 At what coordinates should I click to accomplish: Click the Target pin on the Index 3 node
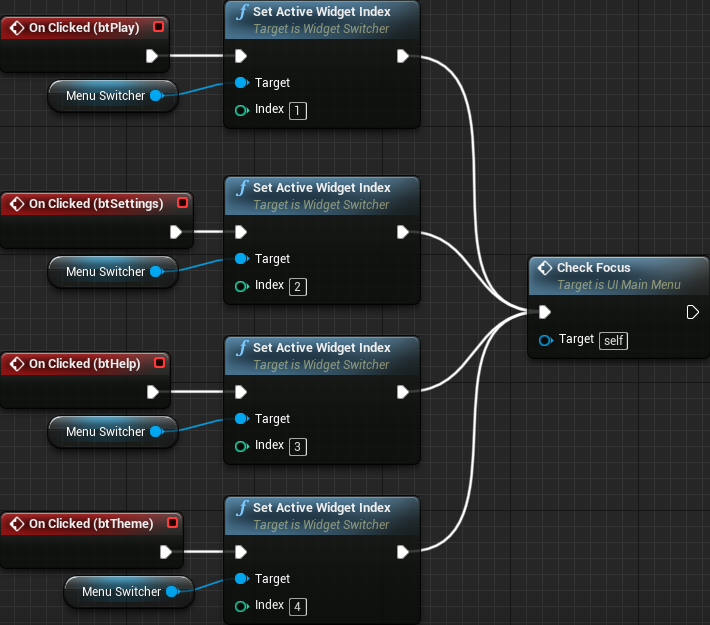pyautogui.click(x=242, y=418)
